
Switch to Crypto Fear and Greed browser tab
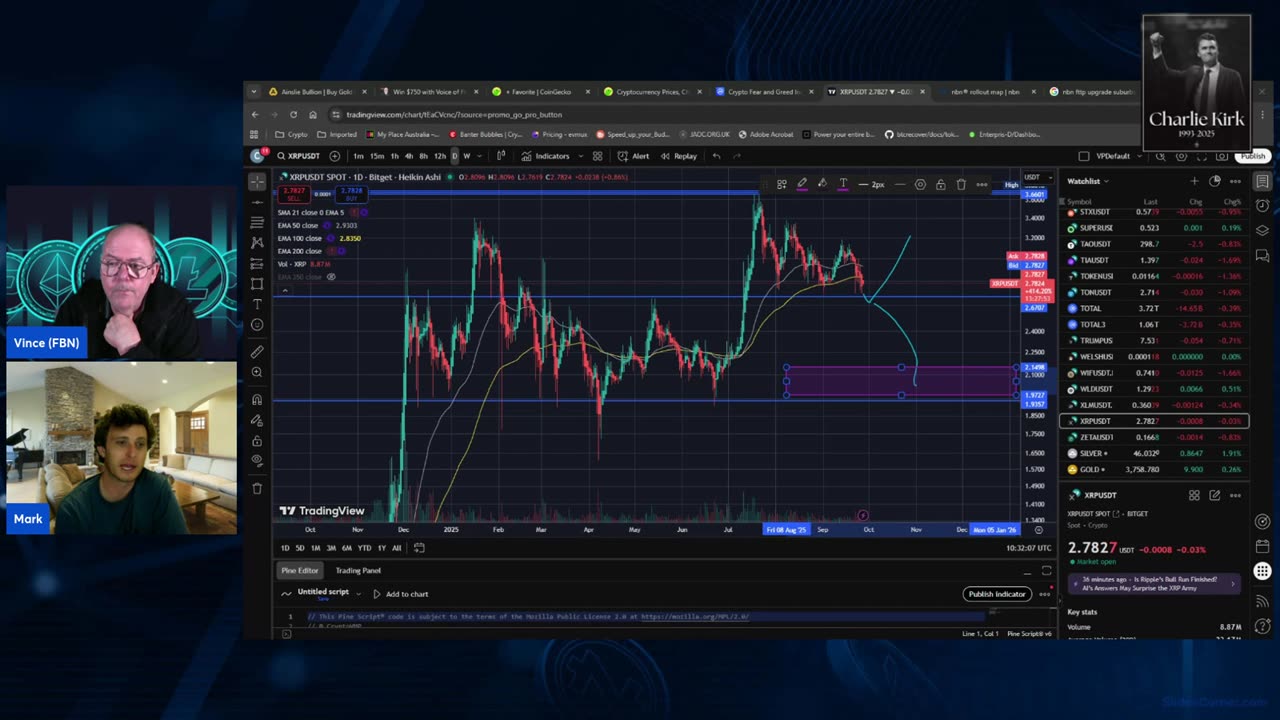765,92
